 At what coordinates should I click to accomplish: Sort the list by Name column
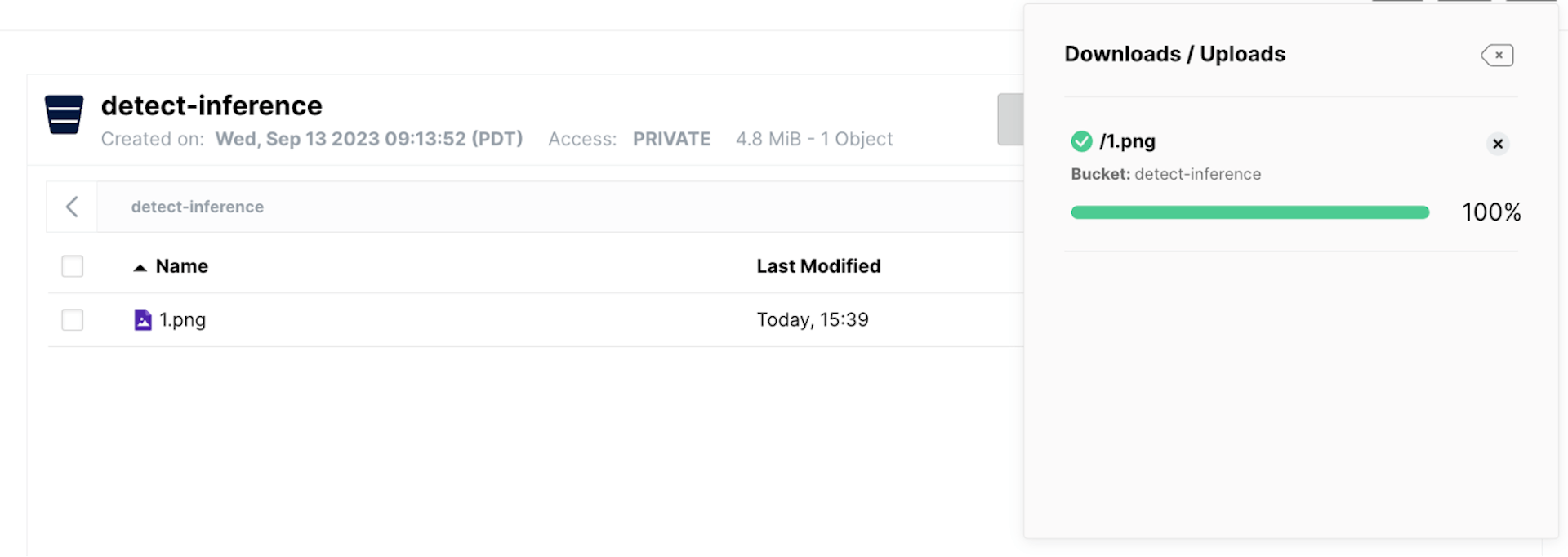point(182,266)
